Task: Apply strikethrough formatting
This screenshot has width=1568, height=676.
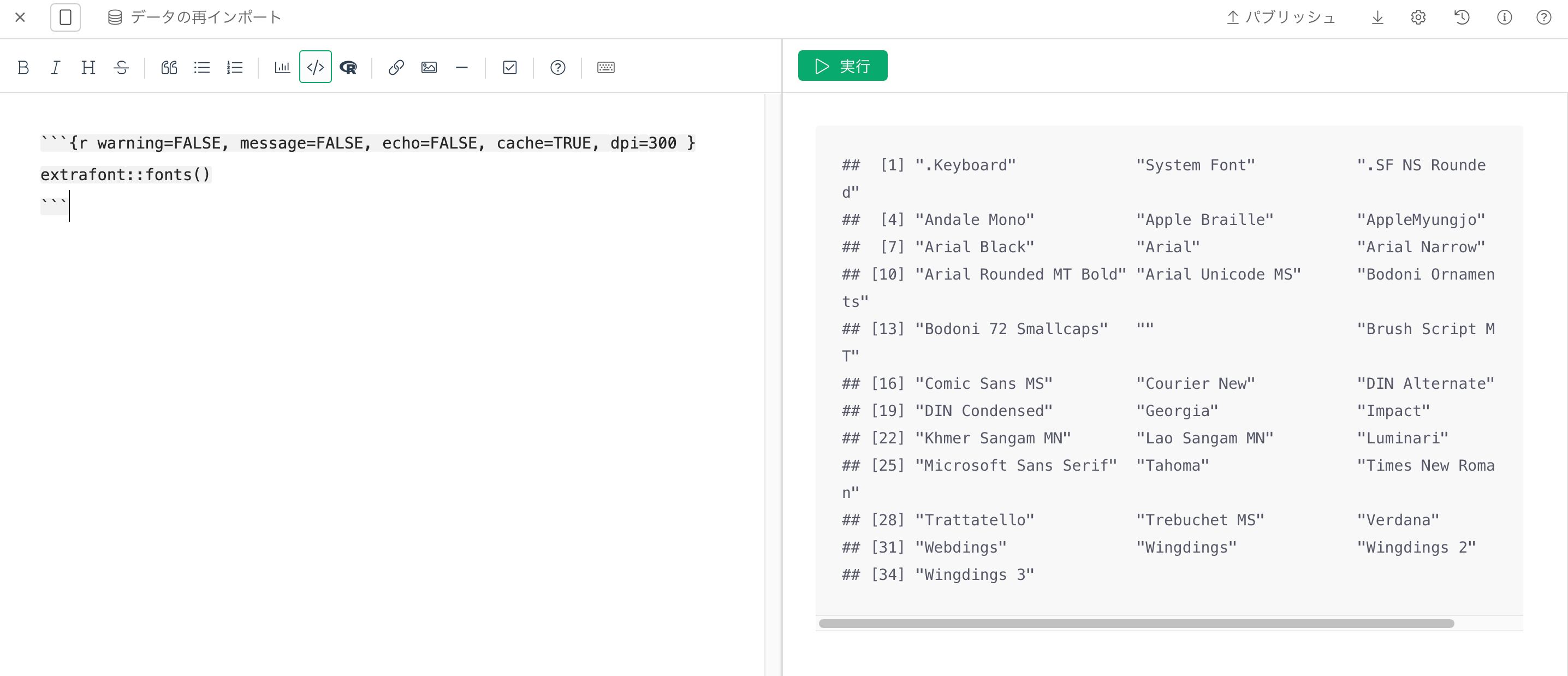Action: point(121,67)
